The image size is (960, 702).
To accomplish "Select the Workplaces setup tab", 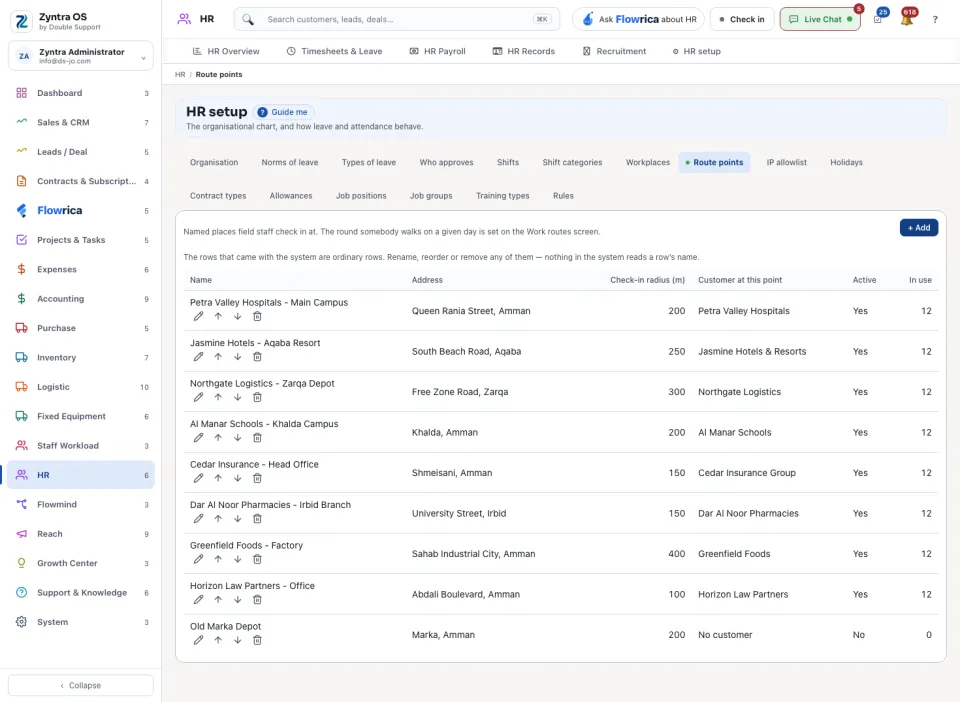I will tap(648, 162).
